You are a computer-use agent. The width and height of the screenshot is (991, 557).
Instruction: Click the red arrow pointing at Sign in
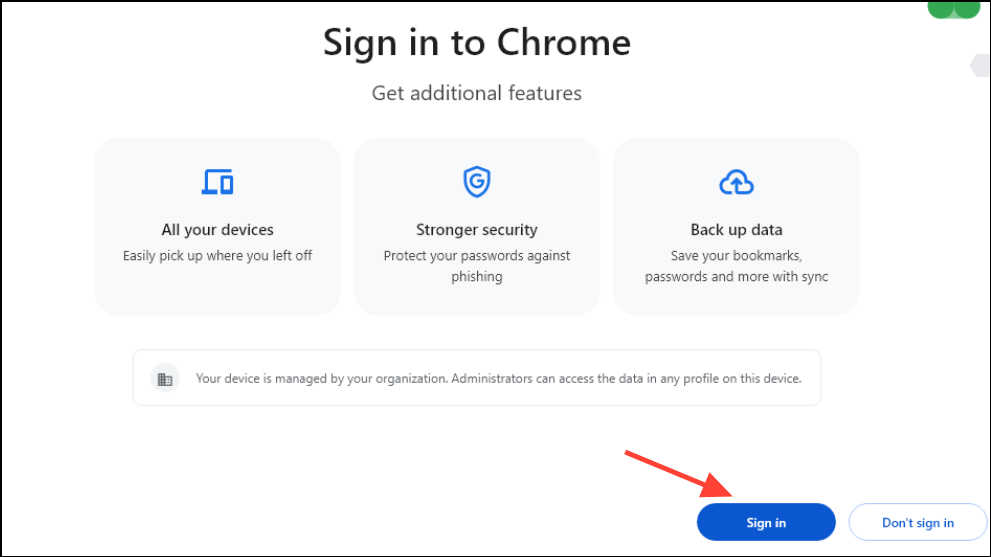pos(679,474)
